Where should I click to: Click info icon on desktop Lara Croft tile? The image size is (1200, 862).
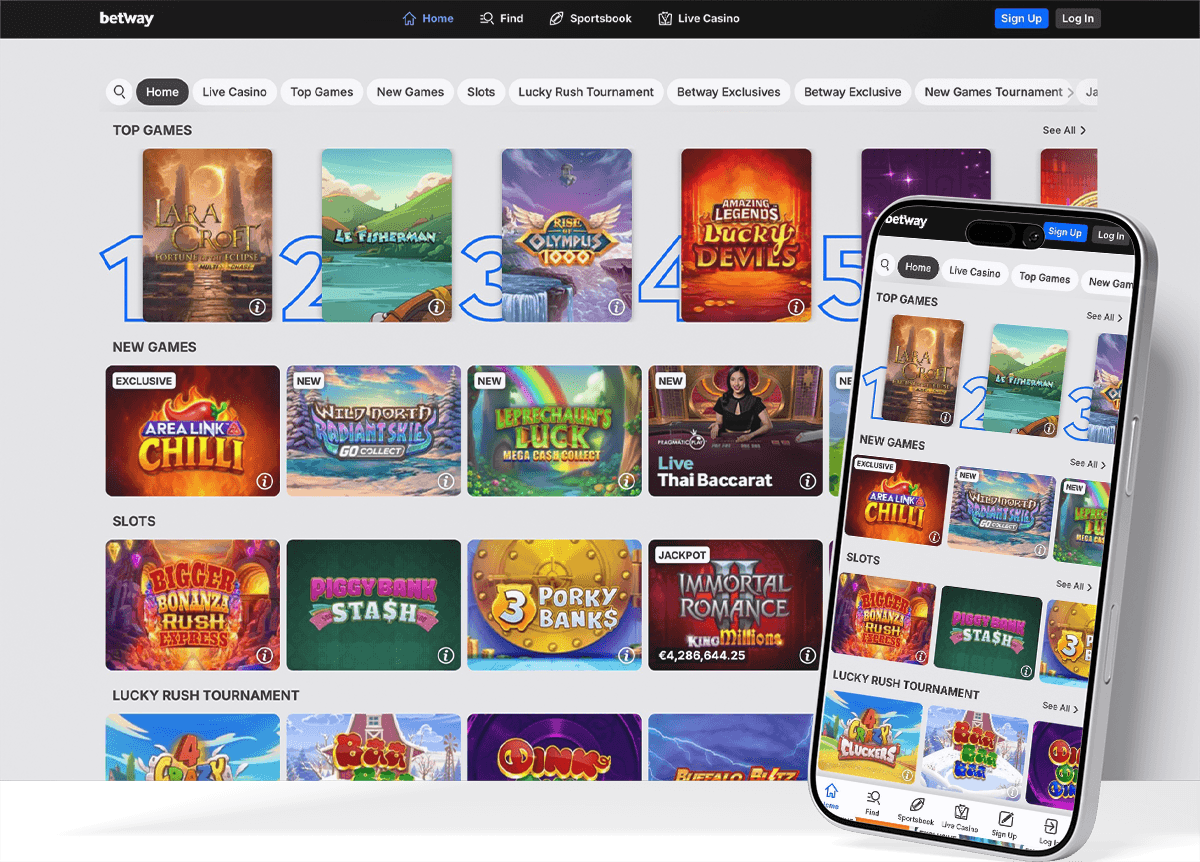click(x=257, y=307)
